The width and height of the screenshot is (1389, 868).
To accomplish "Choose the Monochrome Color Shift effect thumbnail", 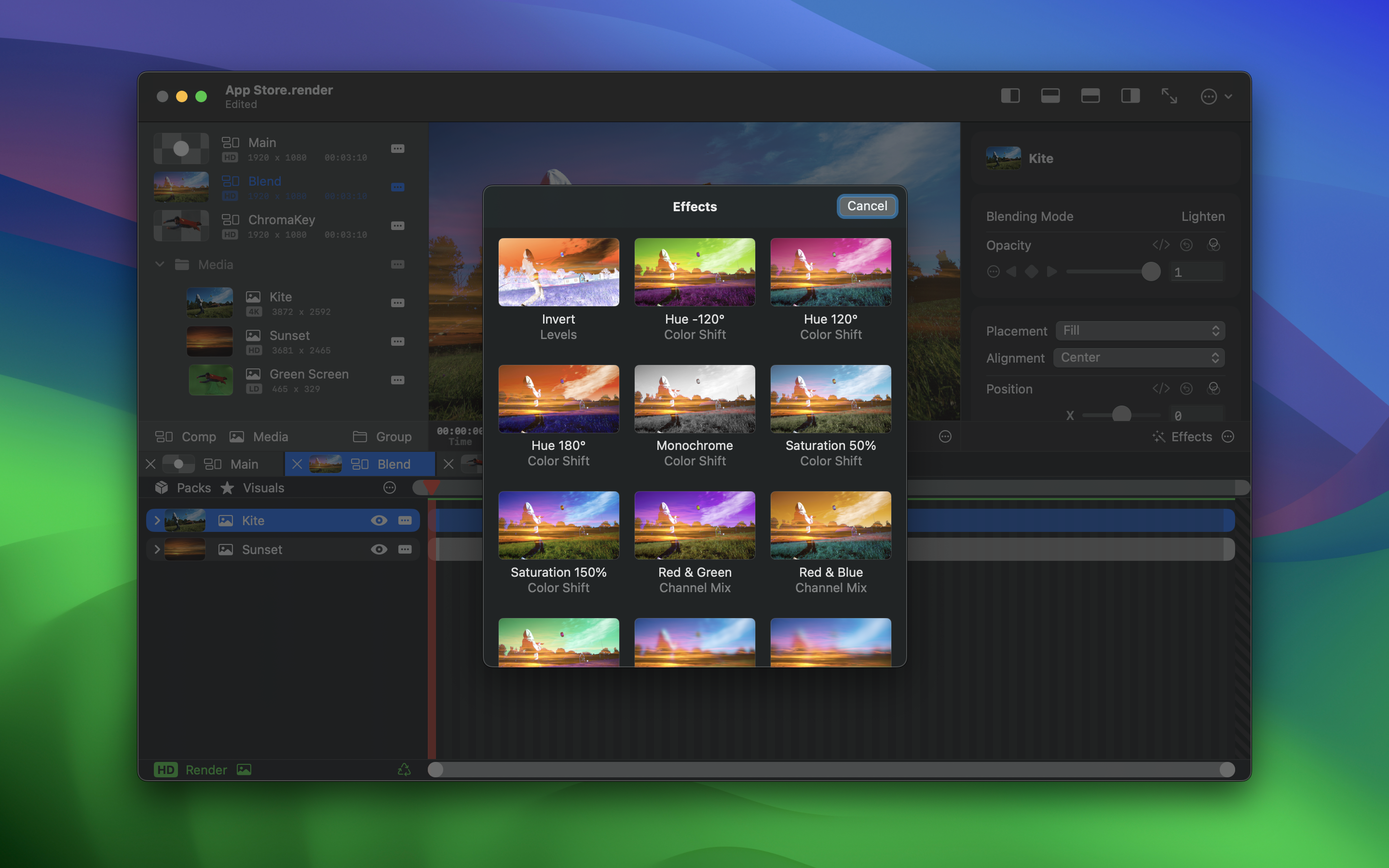I will [694, 399].
